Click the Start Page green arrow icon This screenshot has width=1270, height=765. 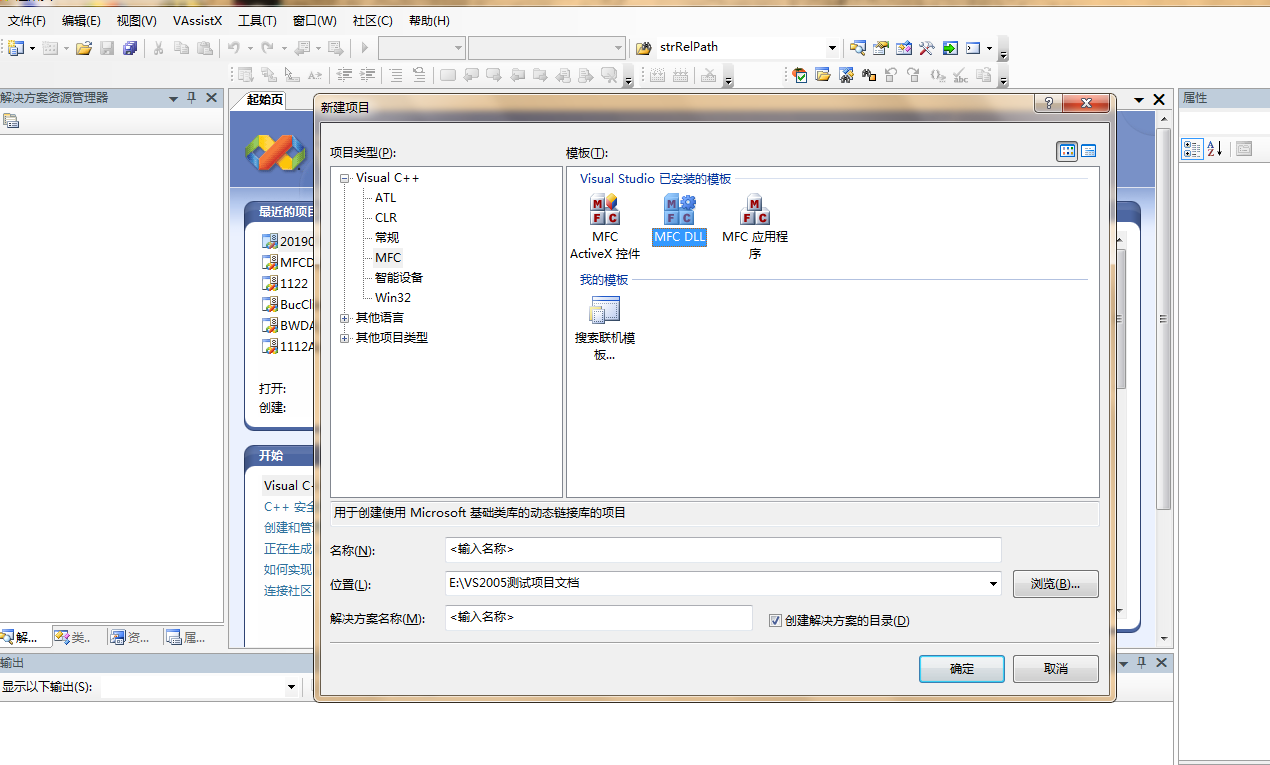tap(949, 48)
